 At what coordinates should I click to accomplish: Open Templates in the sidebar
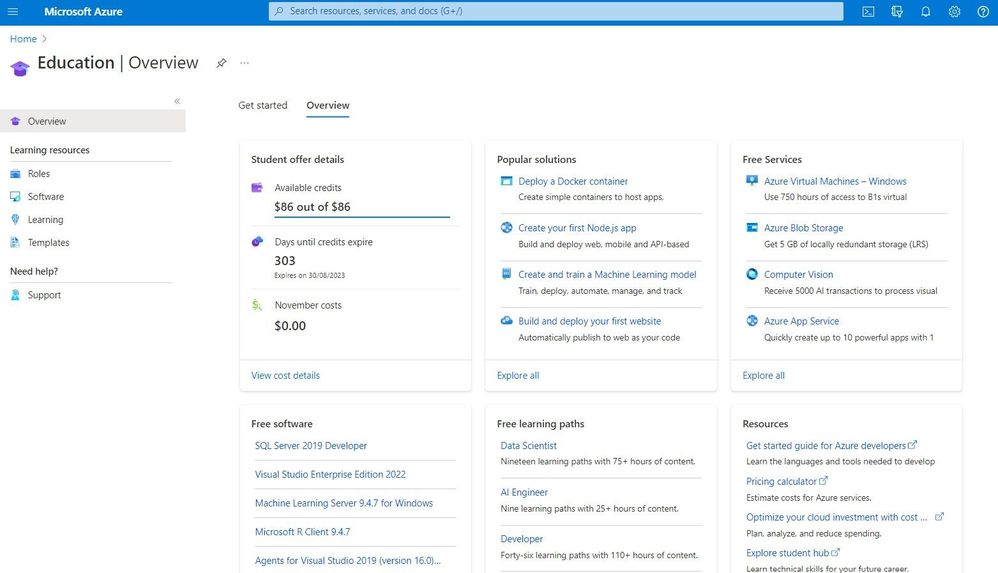pyautogui.click(x=48, y=243)
